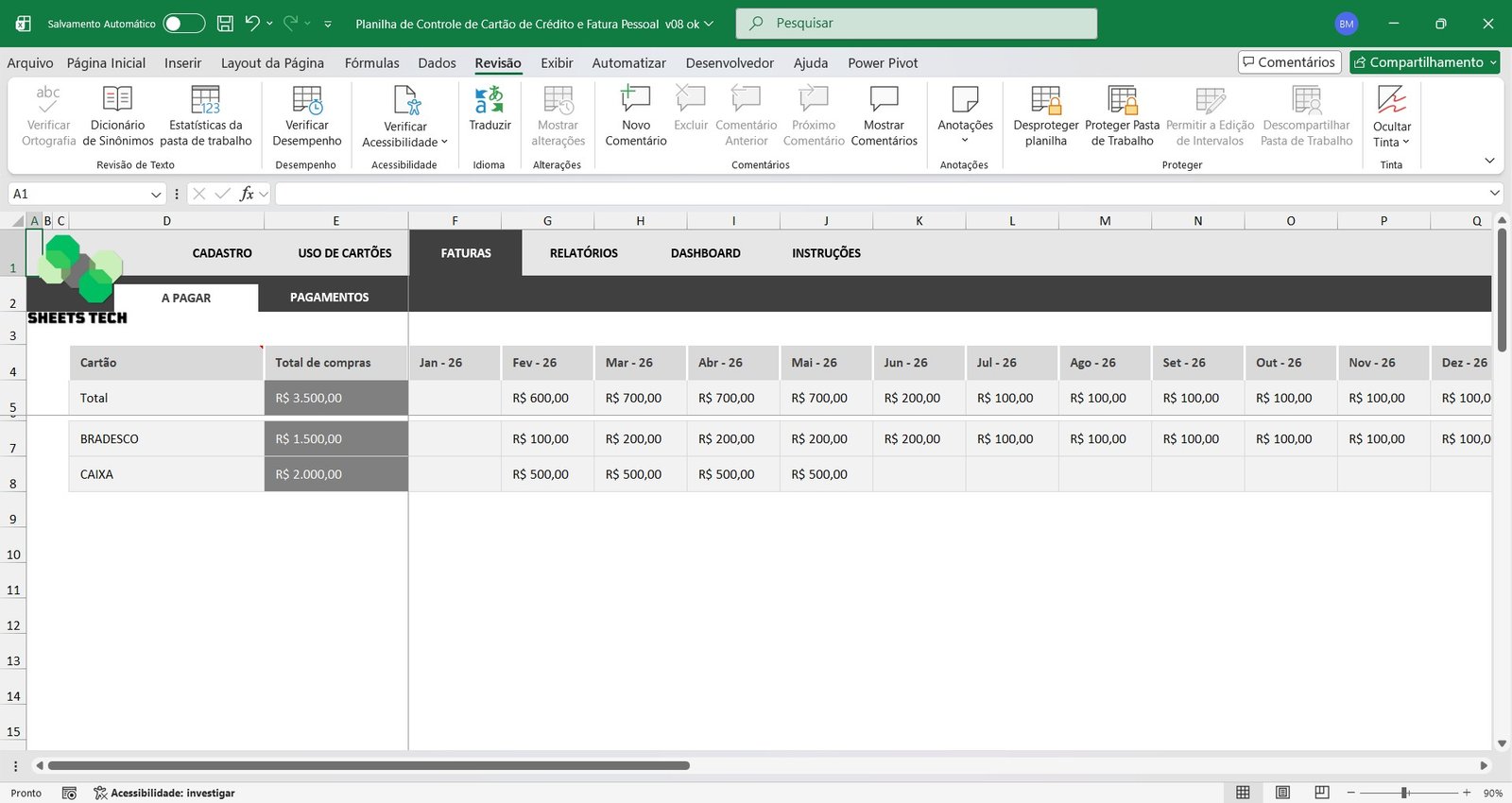Switch to Page Break Preview view
The height and width of the screenshot is (803, 1512).
click(x=1322, y=793)
